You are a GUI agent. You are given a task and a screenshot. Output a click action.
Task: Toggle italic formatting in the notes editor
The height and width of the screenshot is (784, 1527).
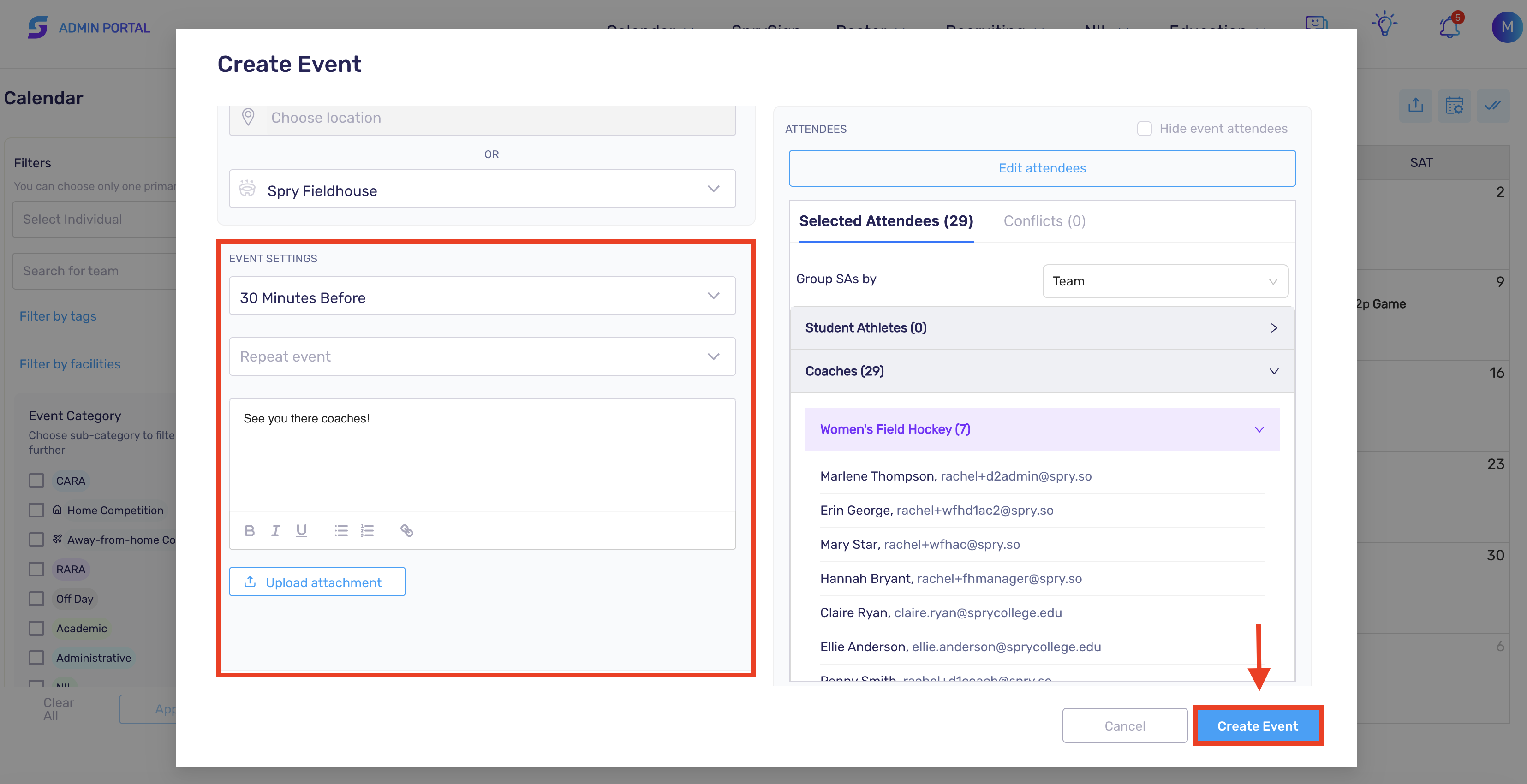275,530
